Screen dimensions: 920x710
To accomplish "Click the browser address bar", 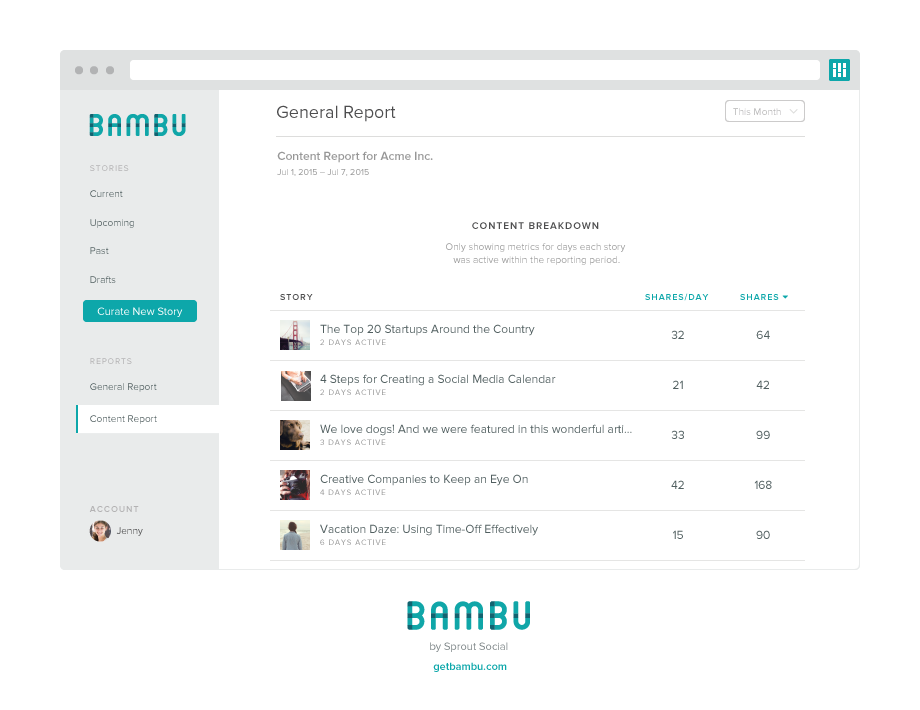I will (x=475, y=69).
